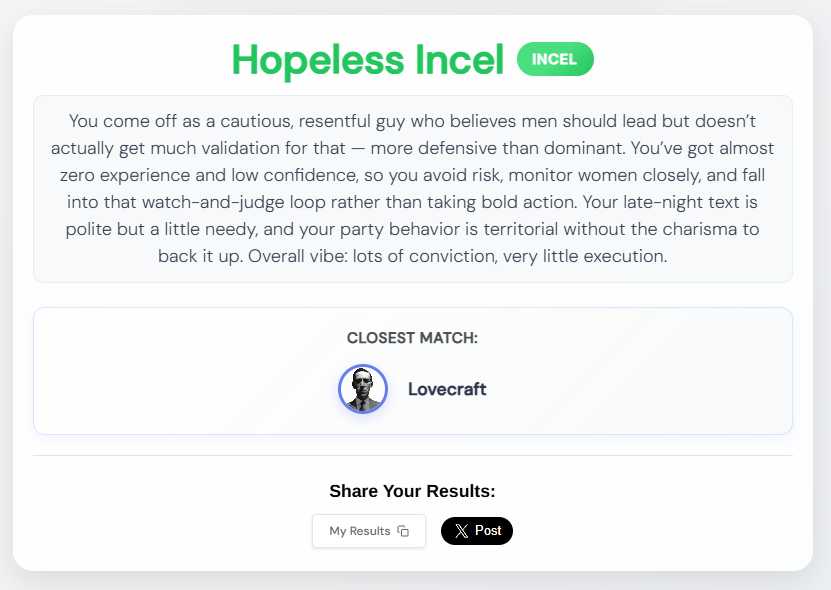Share results with the Post button
The width and height of the screenshot is (831, 590).
477,531
